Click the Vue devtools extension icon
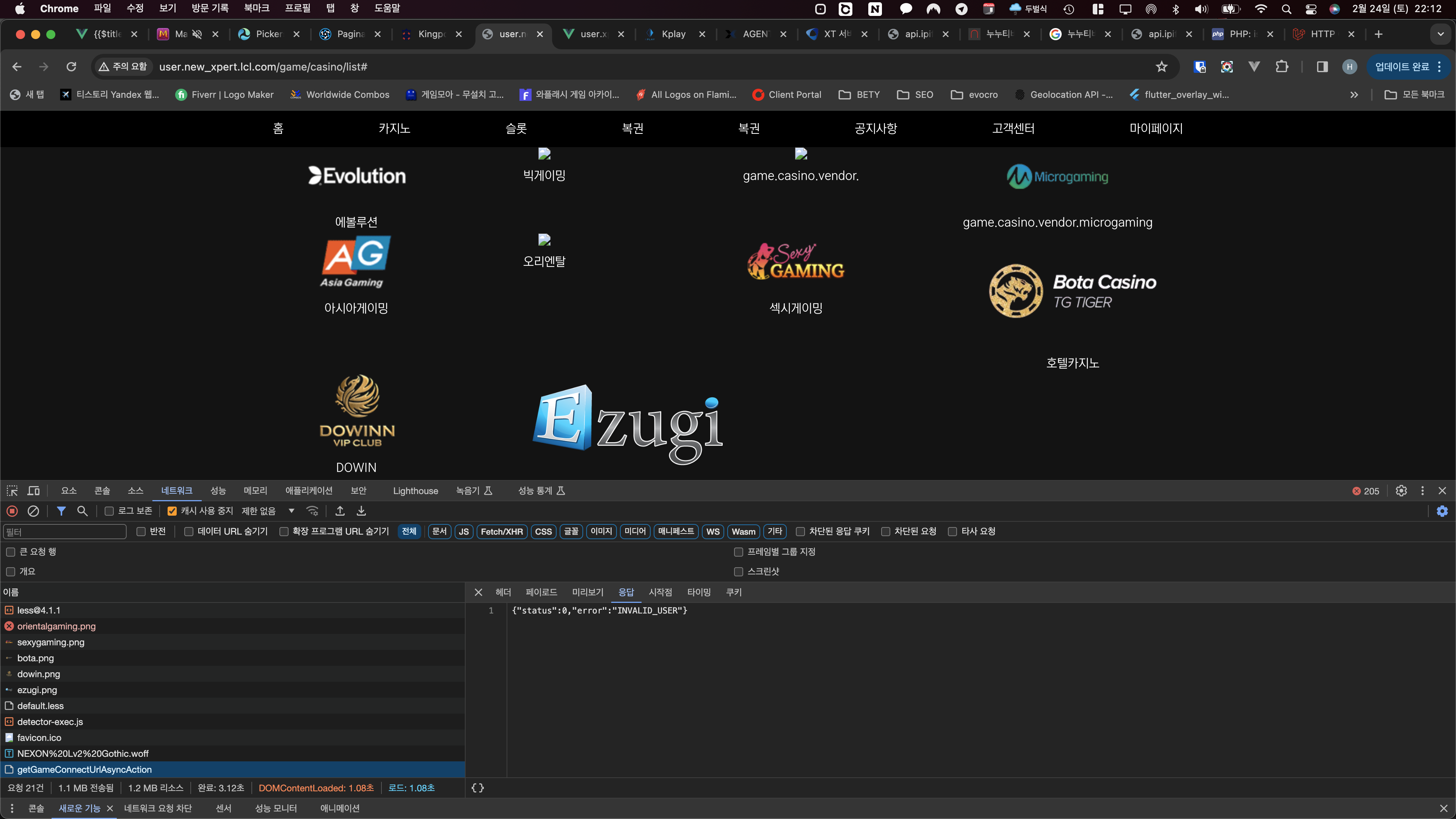 (1254, 67)
